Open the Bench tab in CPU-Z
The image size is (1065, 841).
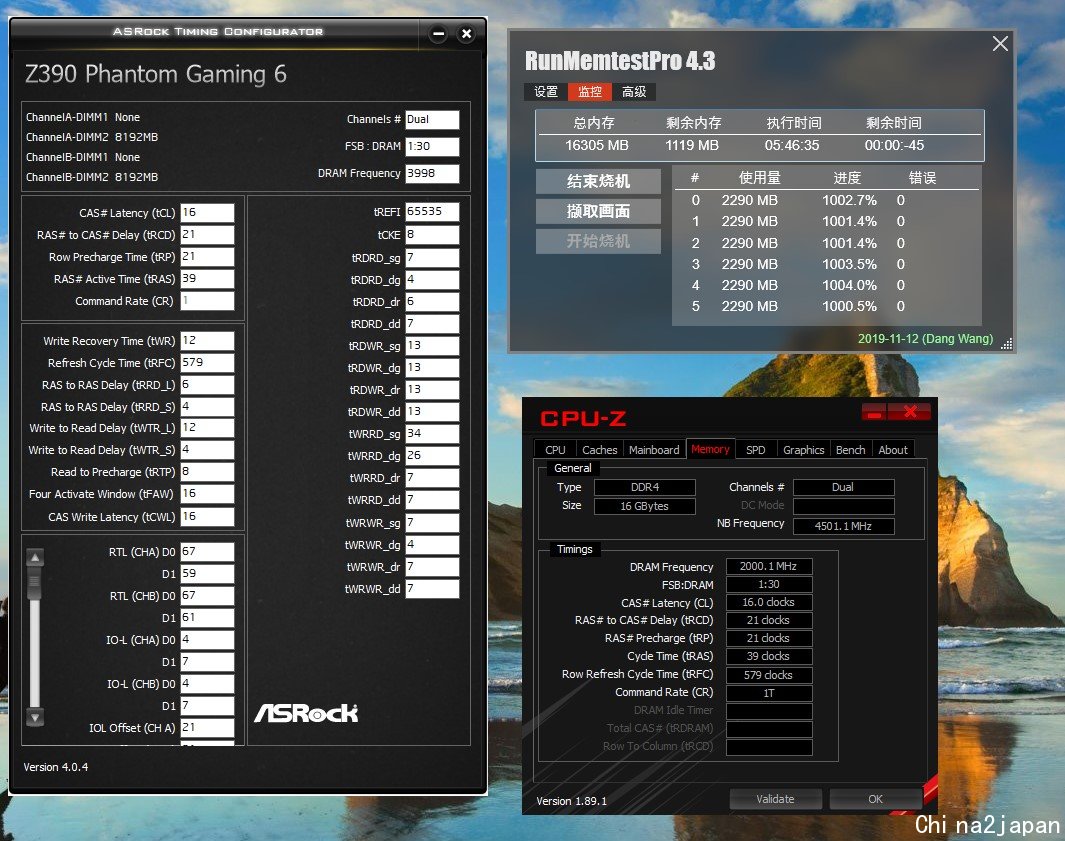[x=850, y=450]
